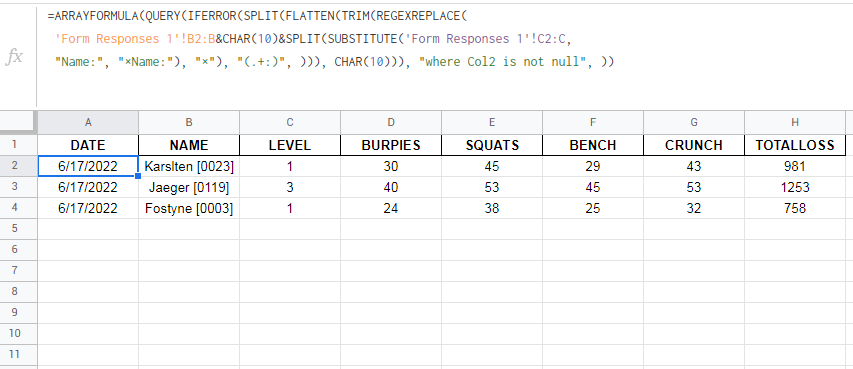Select column C header
The image size is (853, 369).
click(290, 122)
